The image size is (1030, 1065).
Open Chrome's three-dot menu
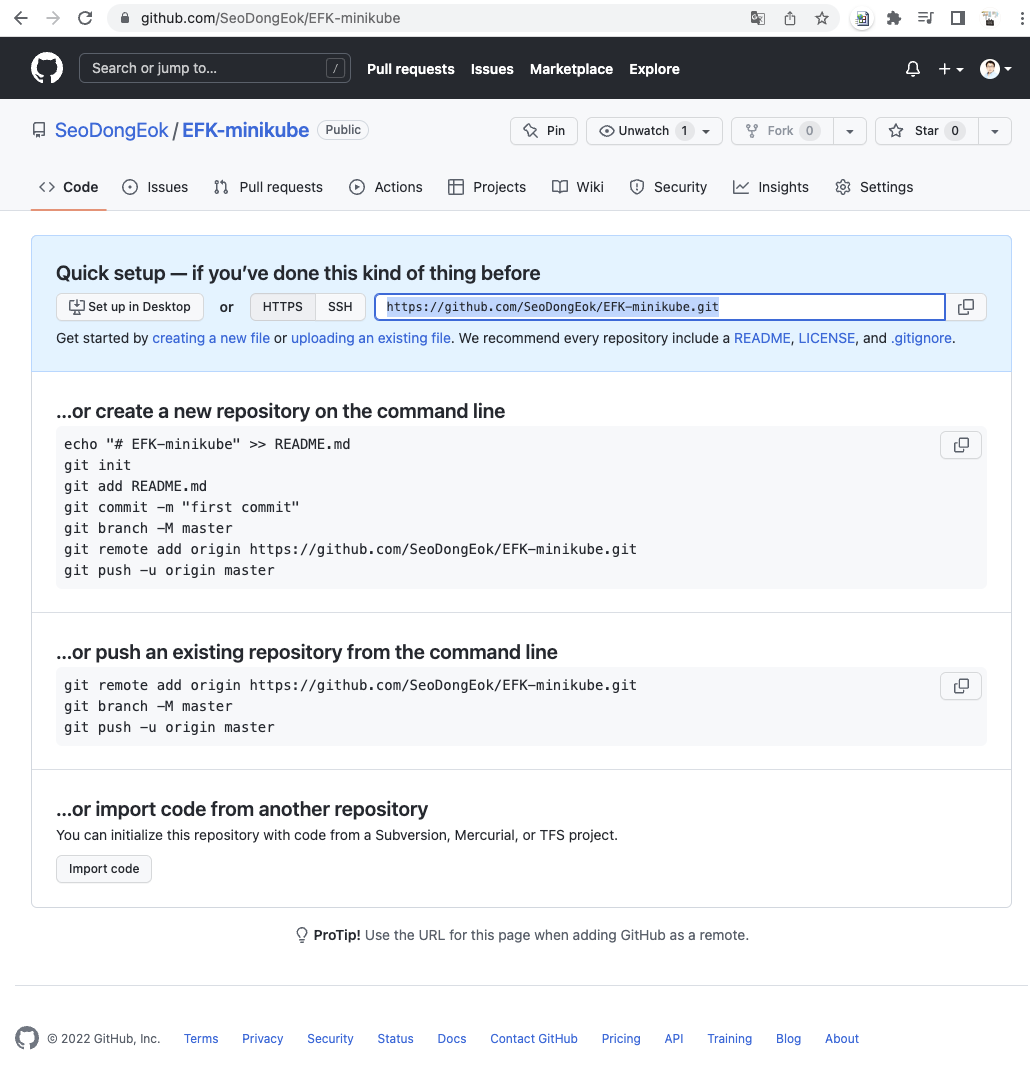click(x=1021, y=18)
